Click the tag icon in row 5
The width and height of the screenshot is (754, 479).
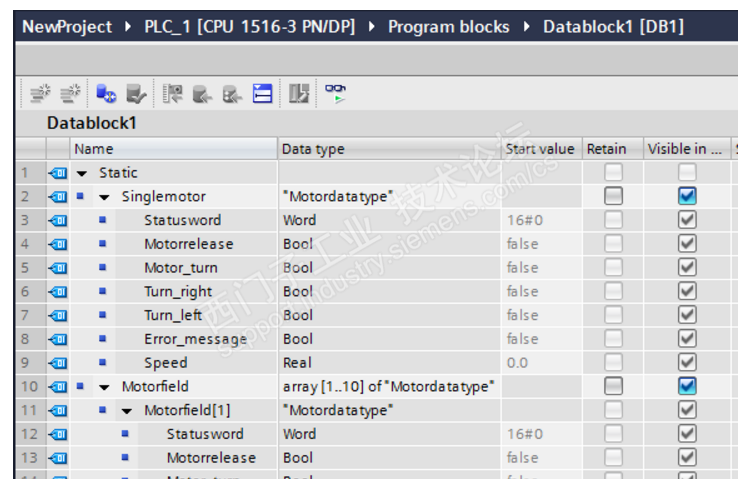[x=58, y=268]
